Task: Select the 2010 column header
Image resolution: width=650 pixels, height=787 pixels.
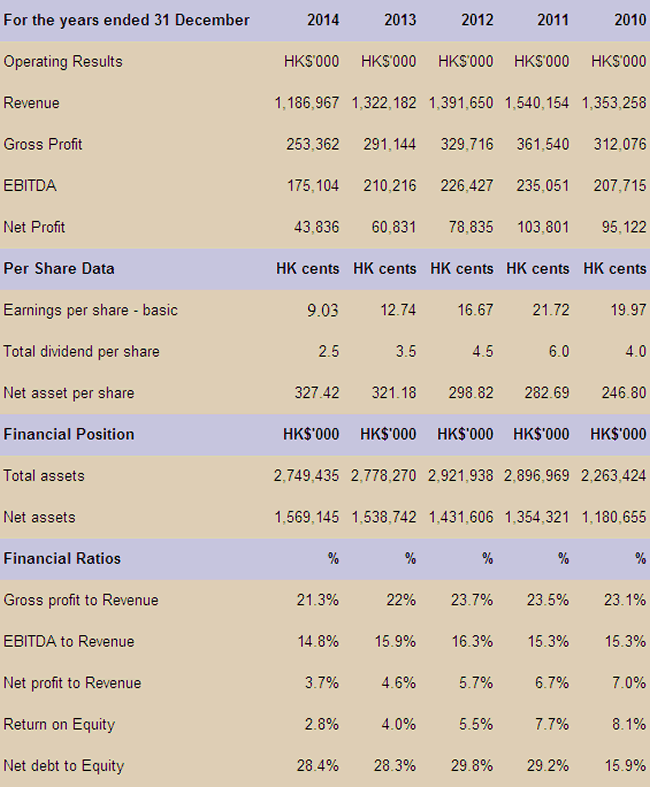Action: (x=630, y=20)
